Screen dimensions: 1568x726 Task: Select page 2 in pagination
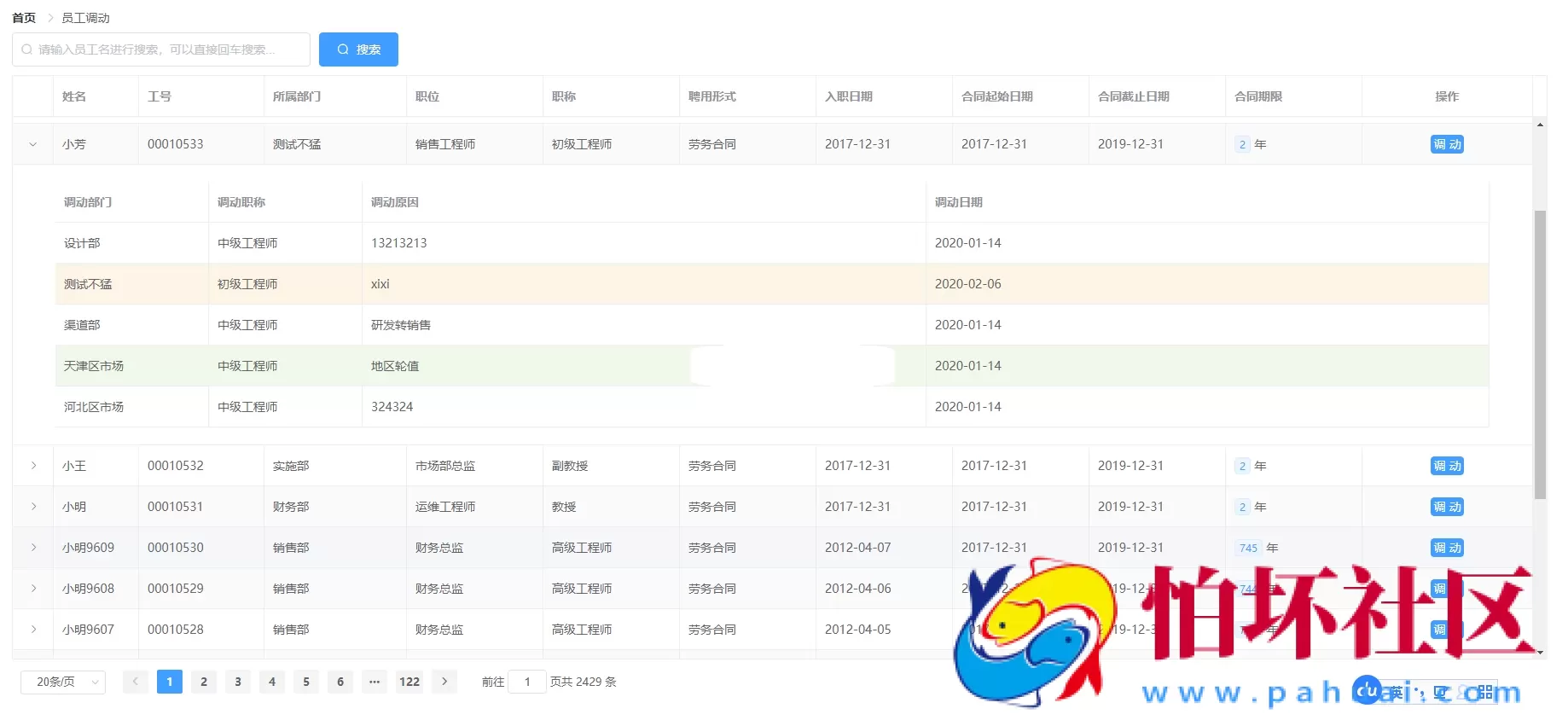204,682
